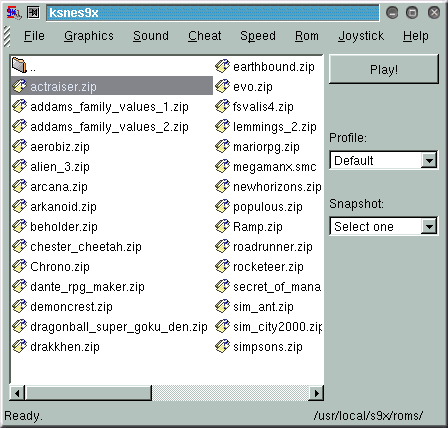The image size is (448, 428).
Task: Click the parent folder icon
Action: (19, 65)
